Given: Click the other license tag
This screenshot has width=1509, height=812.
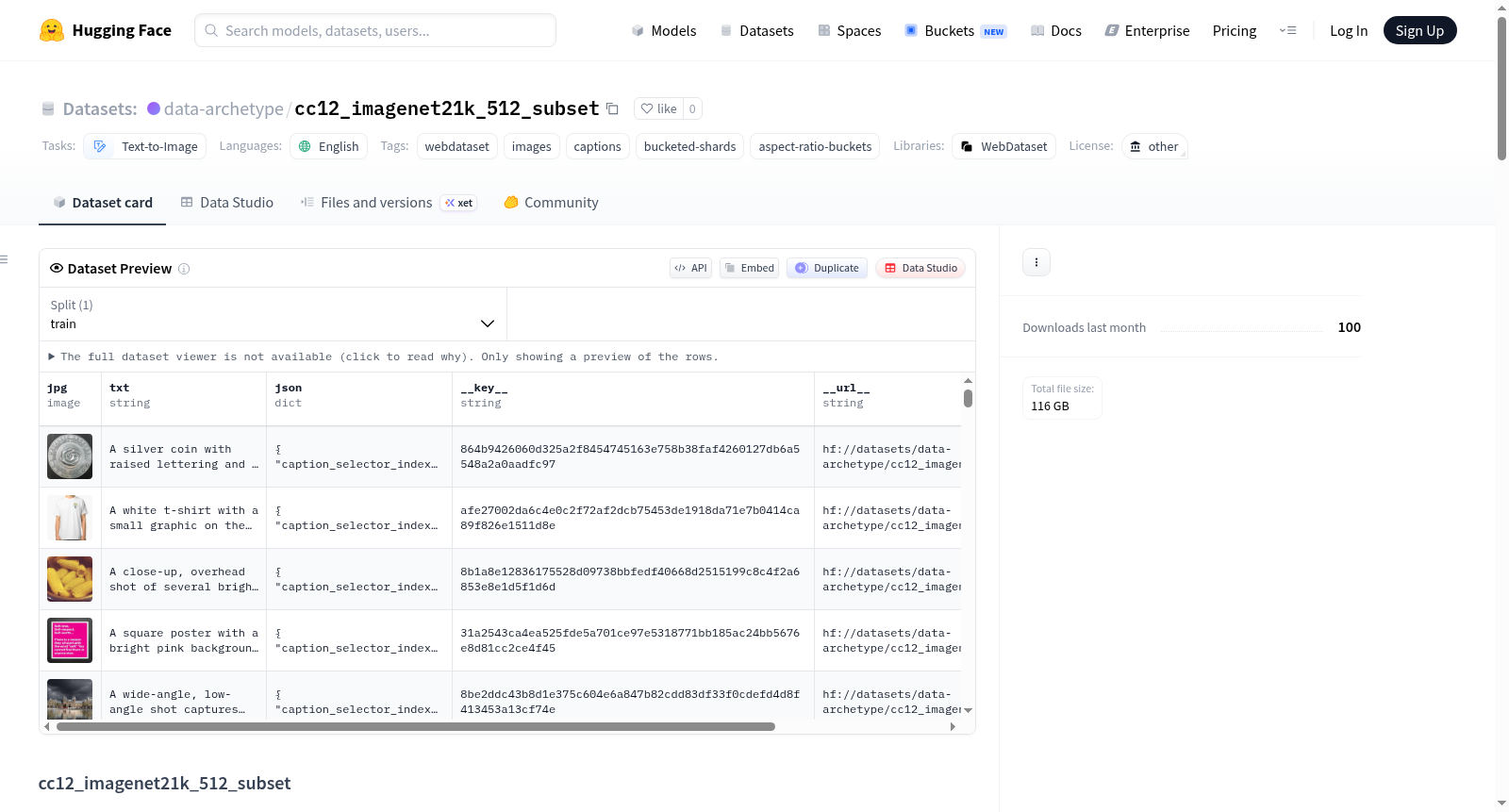Looking at the screenshot, I should (x=1154, y=146).
